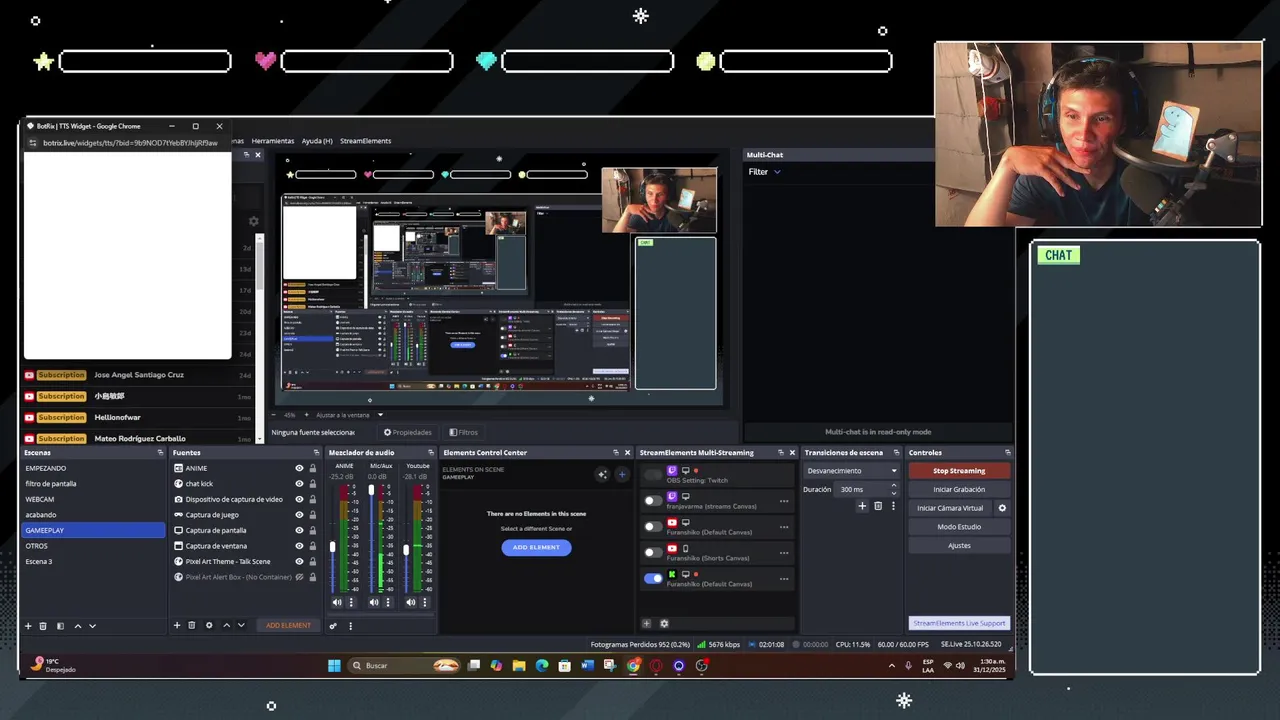
Task: Open options for Kick Furanshiko Default Canvas
Action: (x=784, y=578)
